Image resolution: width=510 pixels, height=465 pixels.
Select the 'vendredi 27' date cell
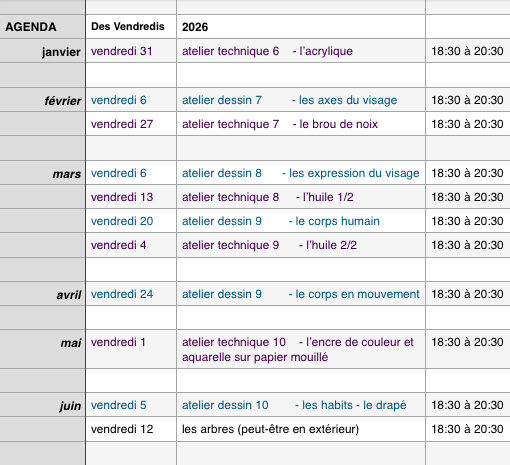[x=131, y=124]
